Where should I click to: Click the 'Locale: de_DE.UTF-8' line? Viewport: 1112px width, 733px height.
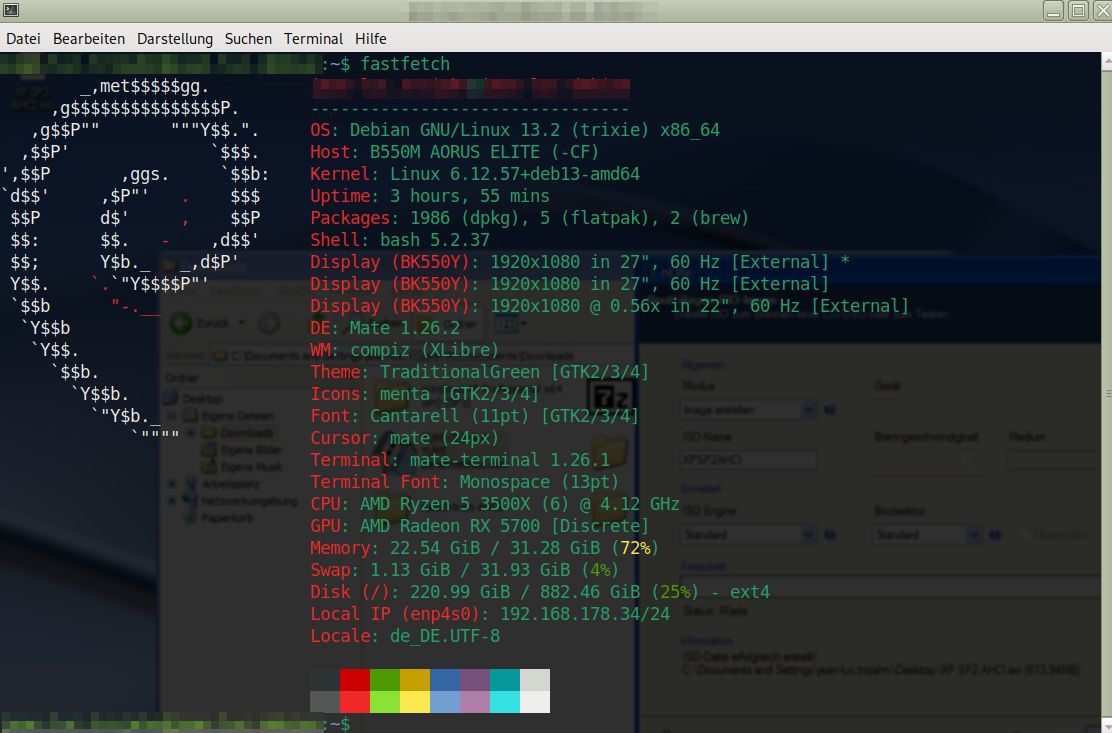click(405, 636)
